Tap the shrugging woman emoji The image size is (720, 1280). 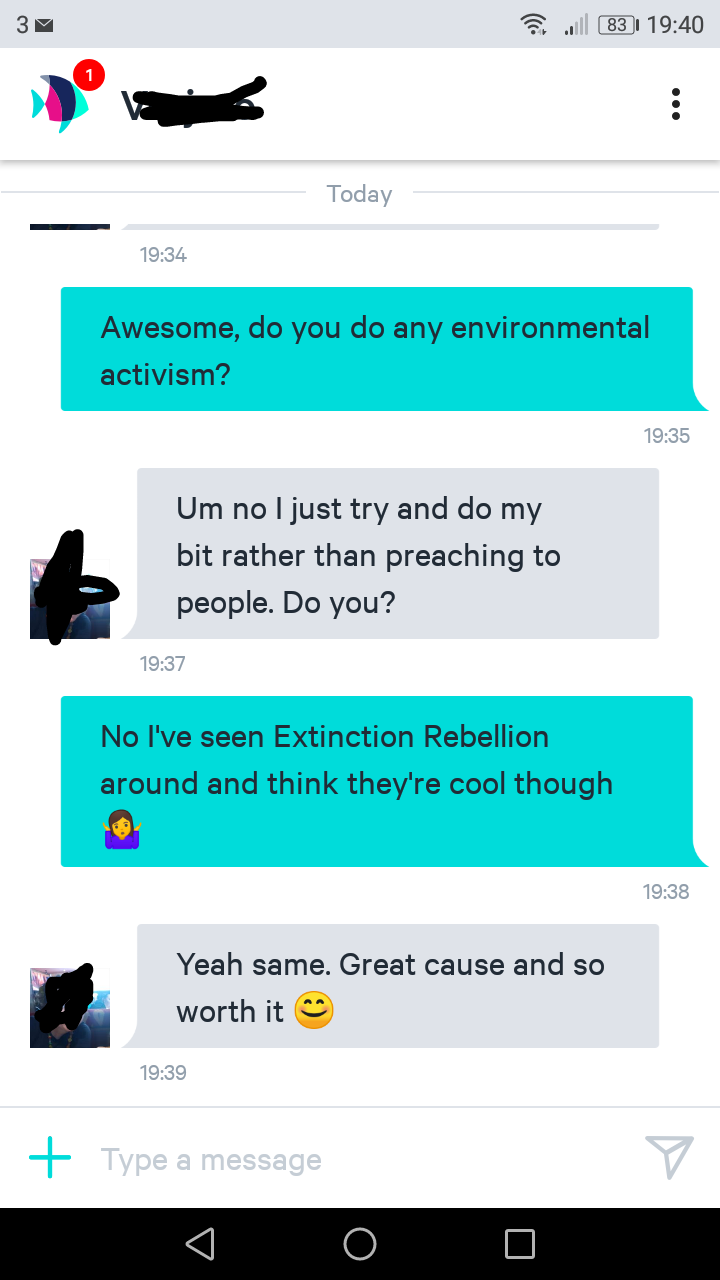coord(121,831)
